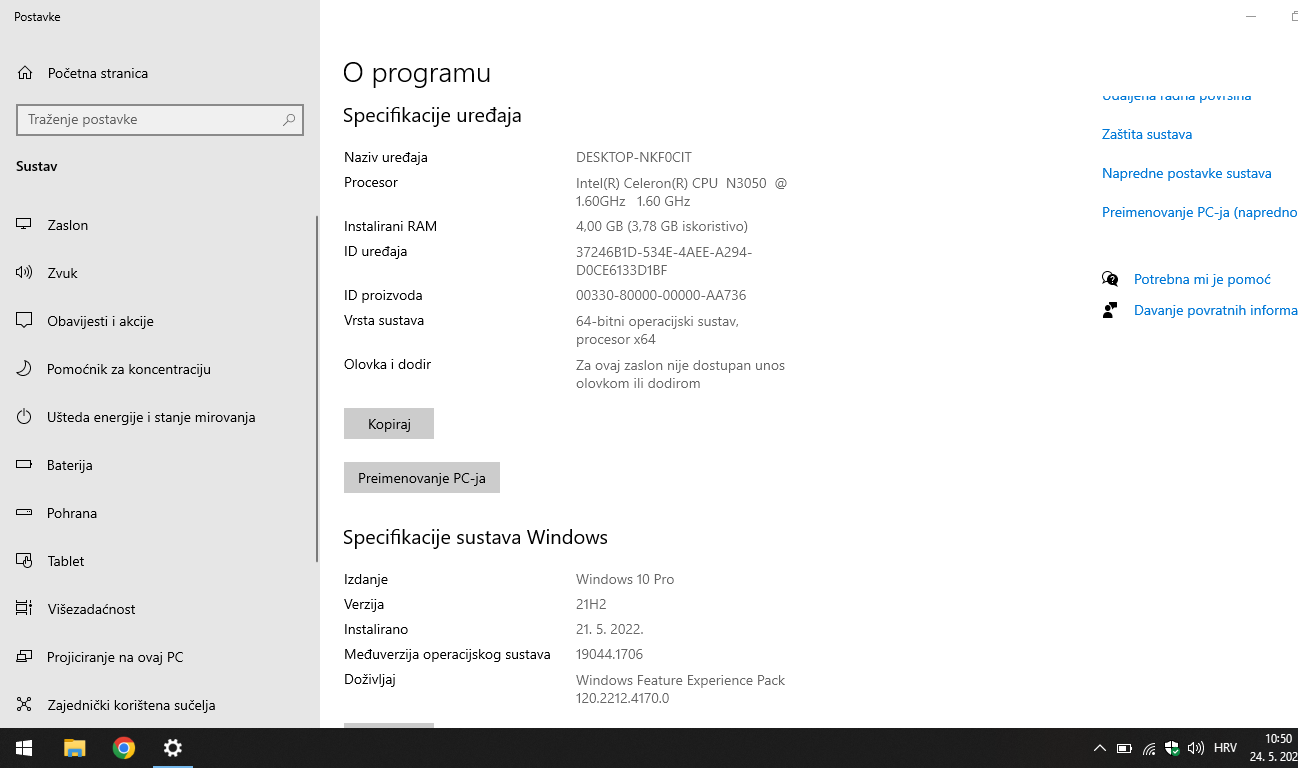Image resolution: width=1298 pixels, height=768 pixels.
Task: Show hidden tray icons chevron
Action: (x=1100, y=748)
